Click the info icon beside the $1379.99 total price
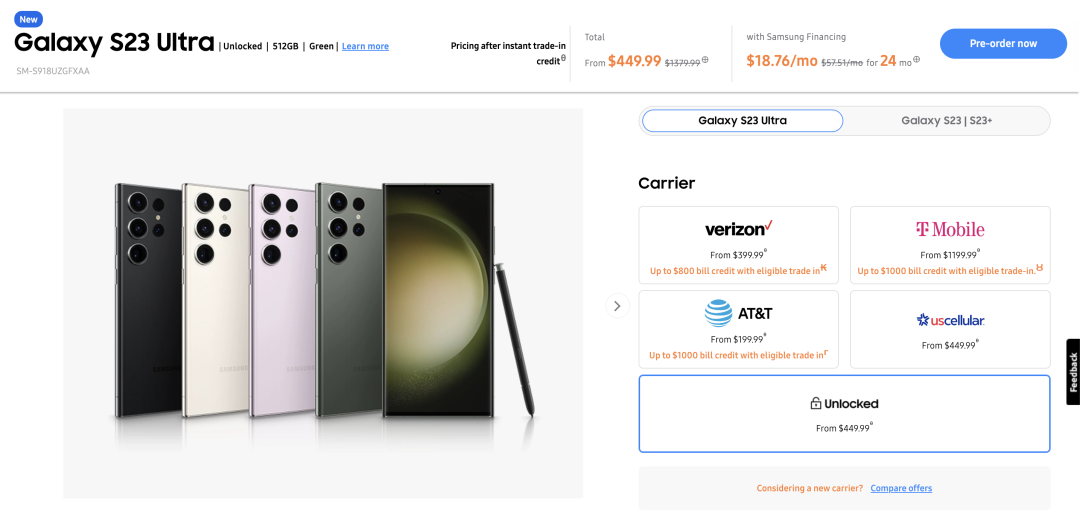The width and height of the screenshot is (1080, 518). (705, 60)
